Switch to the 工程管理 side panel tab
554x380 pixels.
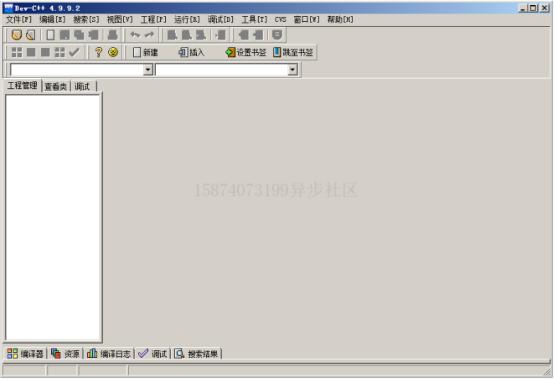pyautogui.click(x=22, y=85)
